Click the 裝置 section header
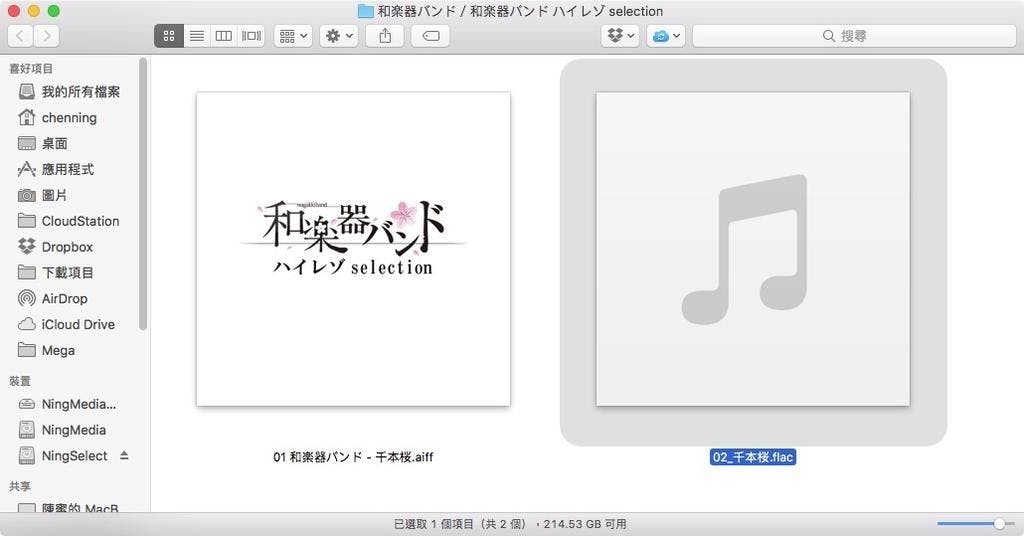 coord(20,381)
